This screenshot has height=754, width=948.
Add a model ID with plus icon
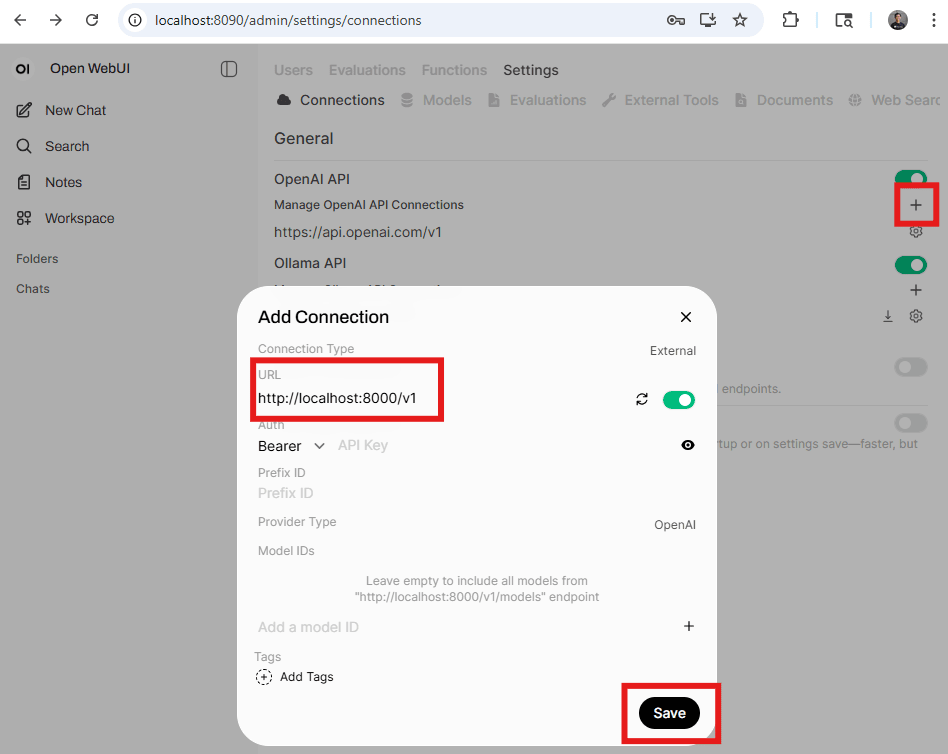pyautogui.click(x=688, y=626)
